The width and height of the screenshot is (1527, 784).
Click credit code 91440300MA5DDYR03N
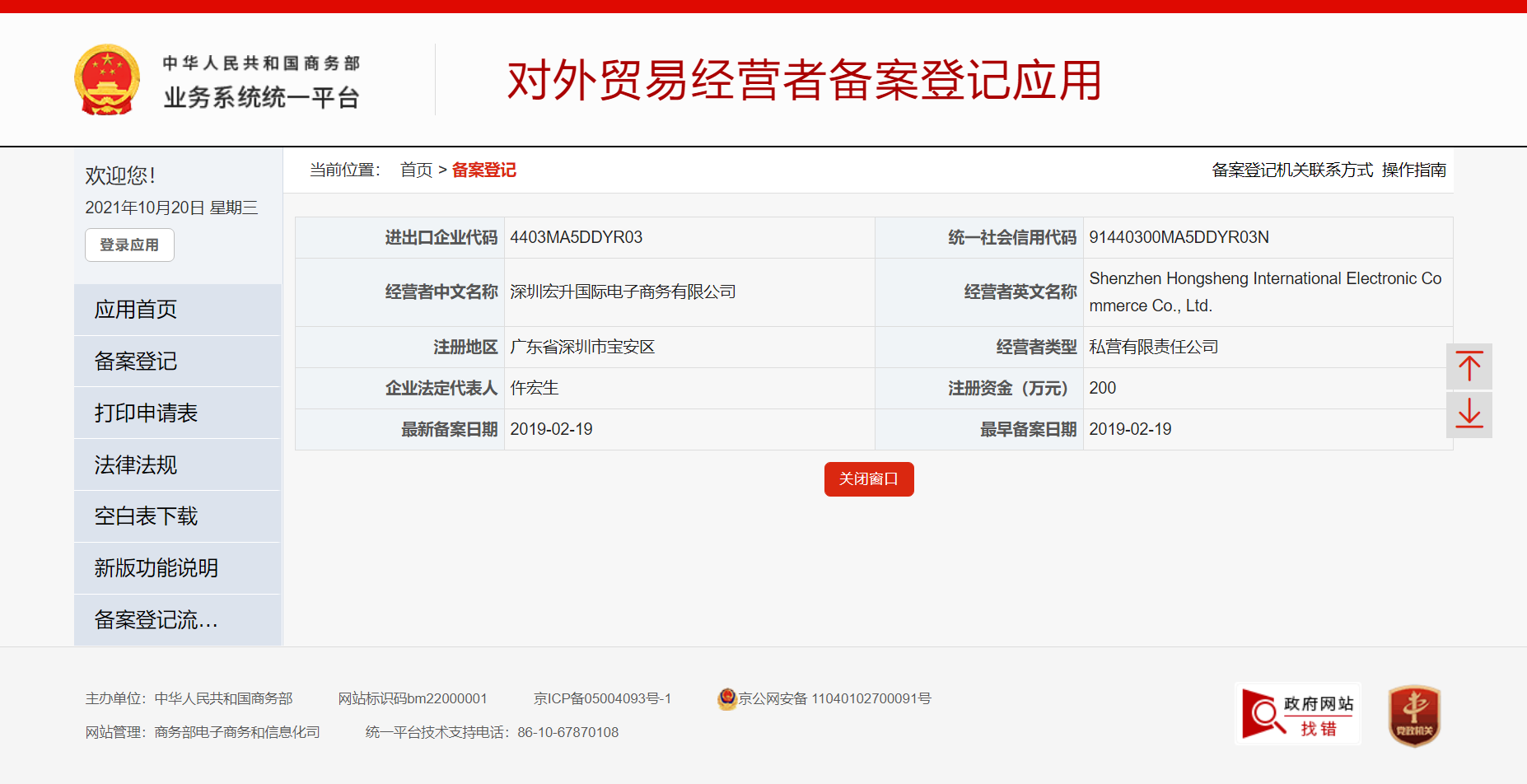pyautogui.click(x=1179, y=237)
